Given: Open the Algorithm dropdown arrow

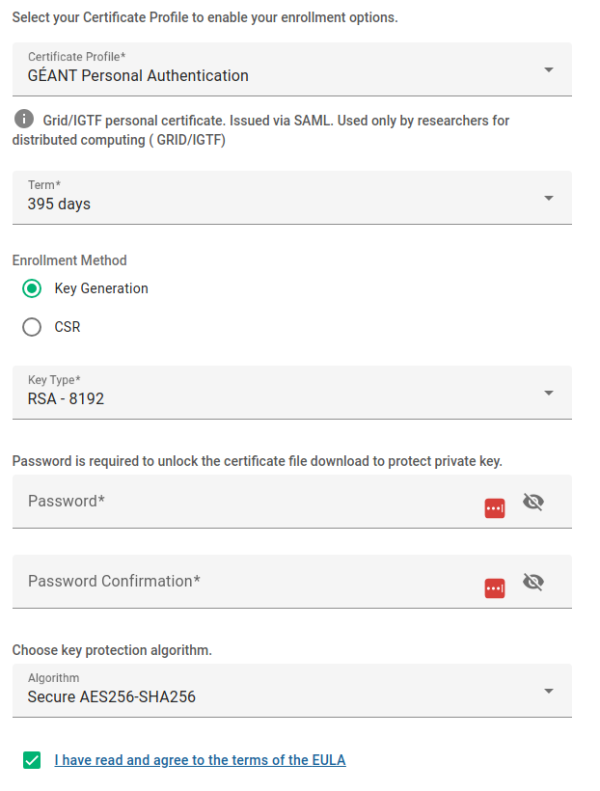Looking at the screenshot, I should coord(548,691).
